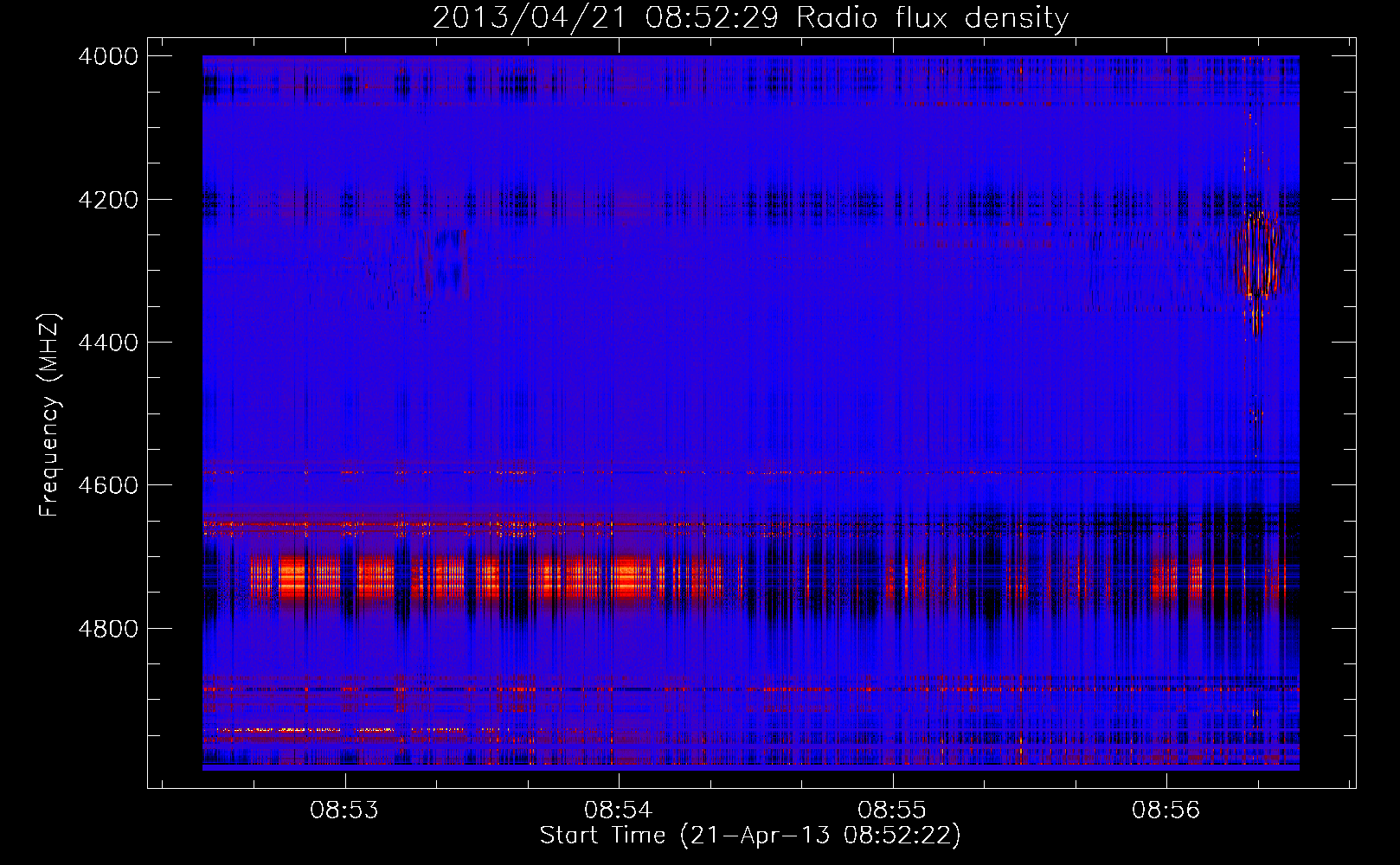Select the 4200 frequency axis label
This screenshot has height=865, width=1400.
tap(108, 200)
